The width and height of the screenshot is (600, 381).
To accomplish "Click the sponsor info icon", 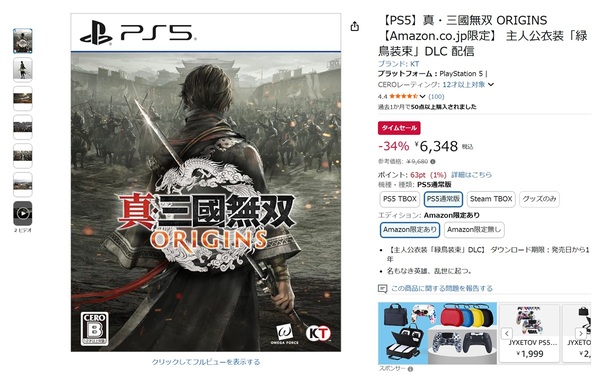I will click(411, 369).
